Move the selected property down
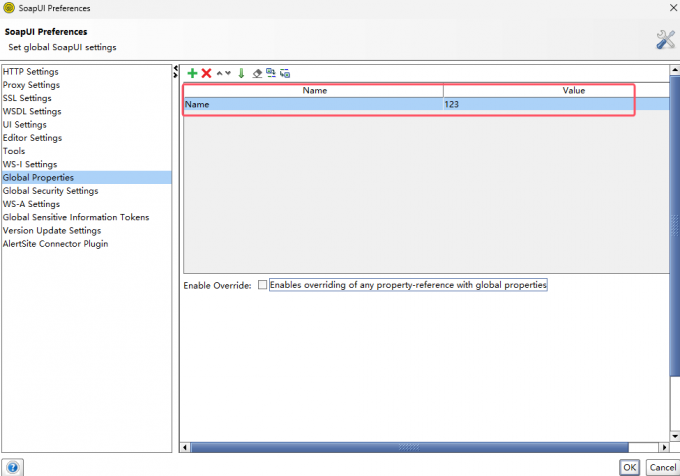The image size is (680, 476). 228,73
